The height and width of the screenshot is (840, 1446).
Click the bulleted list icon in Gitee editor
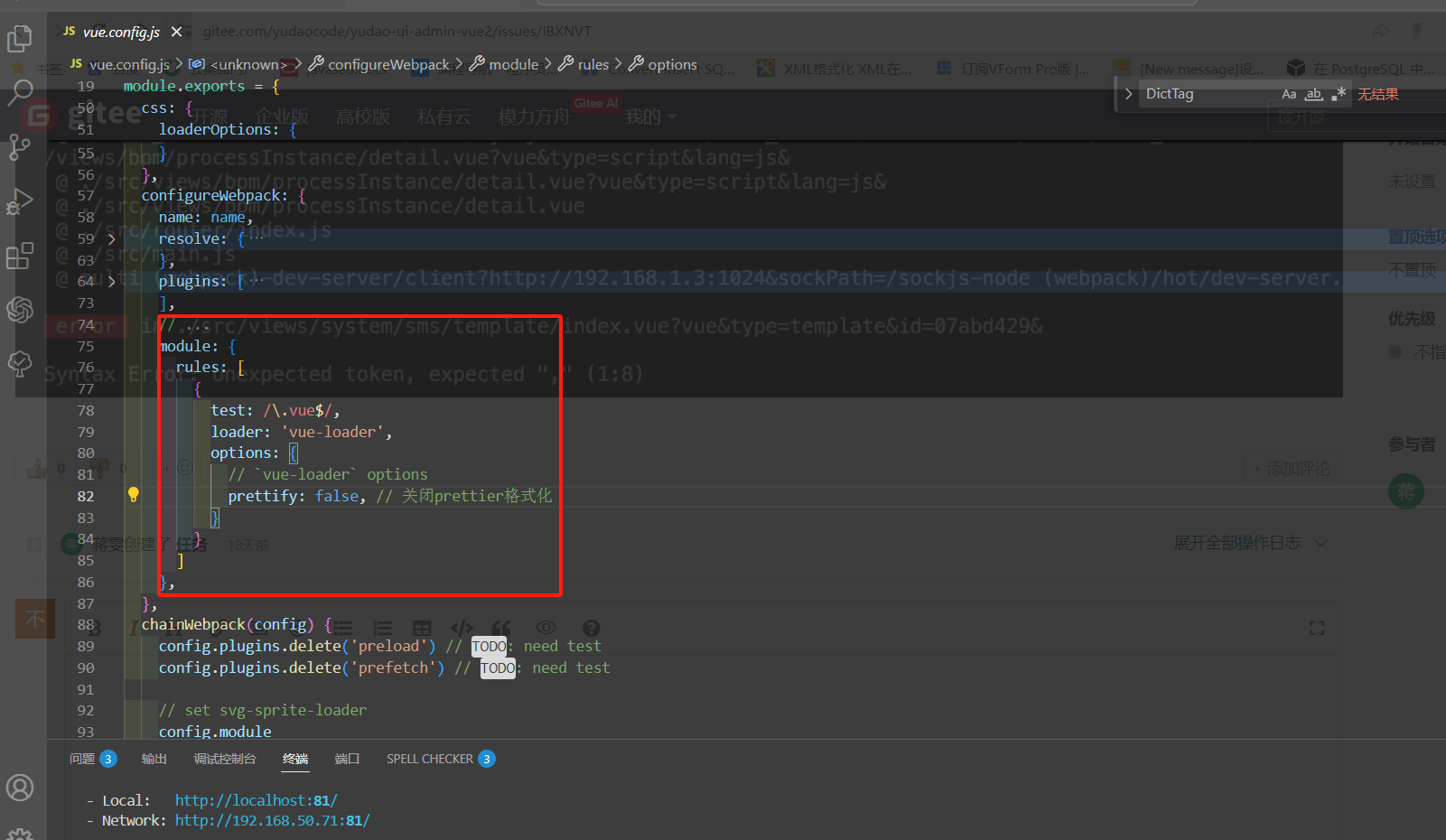[342, 628]
